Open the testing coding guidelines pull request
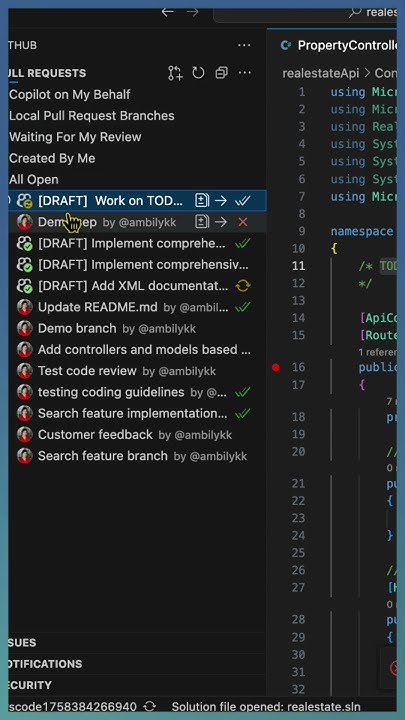This screenshot has height=720, width=405. click(137, 392)
